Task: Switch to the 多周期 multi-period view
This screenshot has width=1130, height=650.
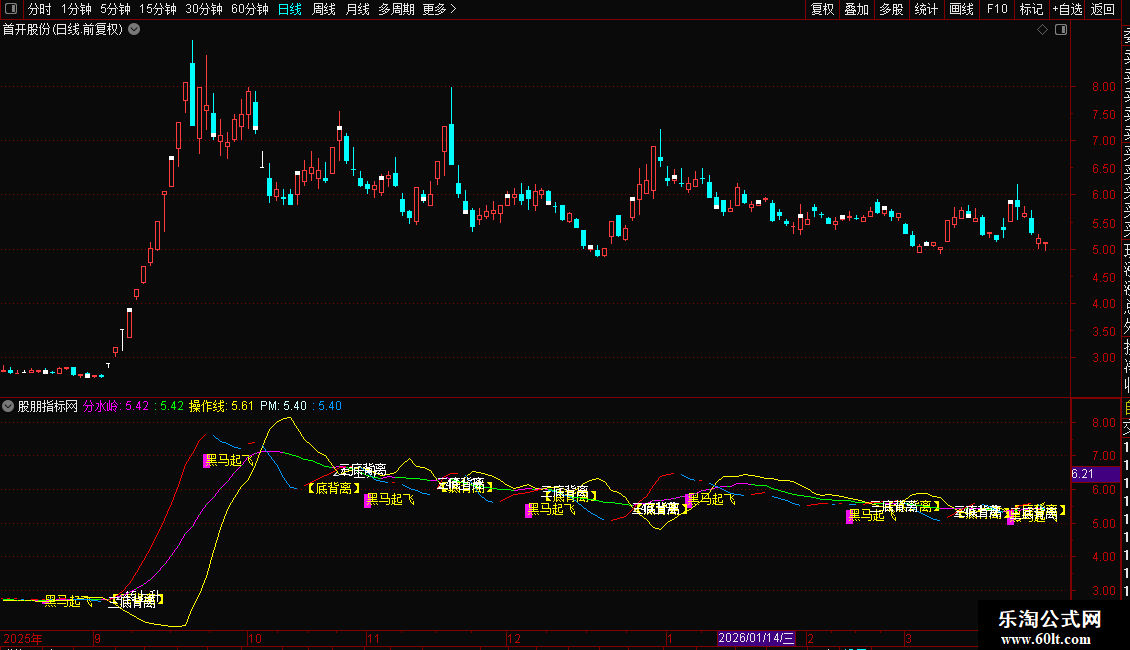Action: (x=397, y=9)
